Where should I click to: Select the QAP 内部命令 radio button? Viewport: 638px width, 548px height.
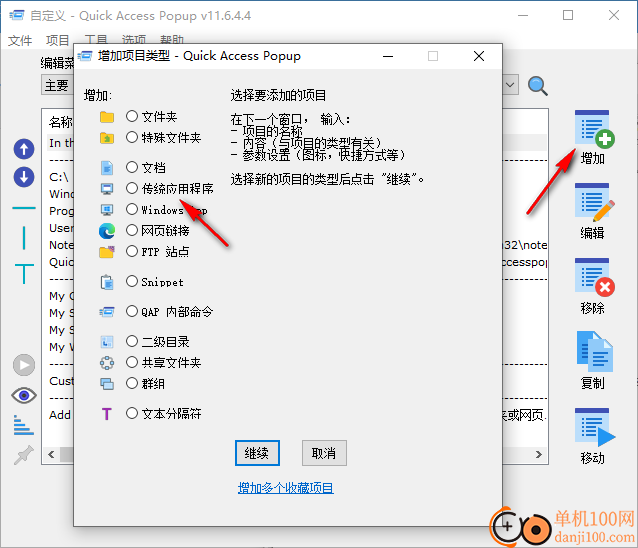tap(131, 312)
